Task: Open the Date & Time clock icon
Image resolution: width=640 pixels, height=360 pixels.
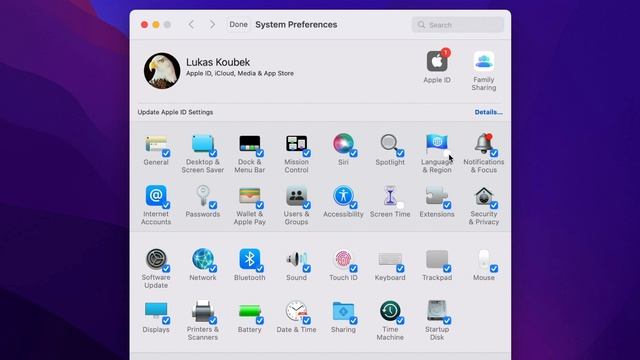Action: click(296, 311)
